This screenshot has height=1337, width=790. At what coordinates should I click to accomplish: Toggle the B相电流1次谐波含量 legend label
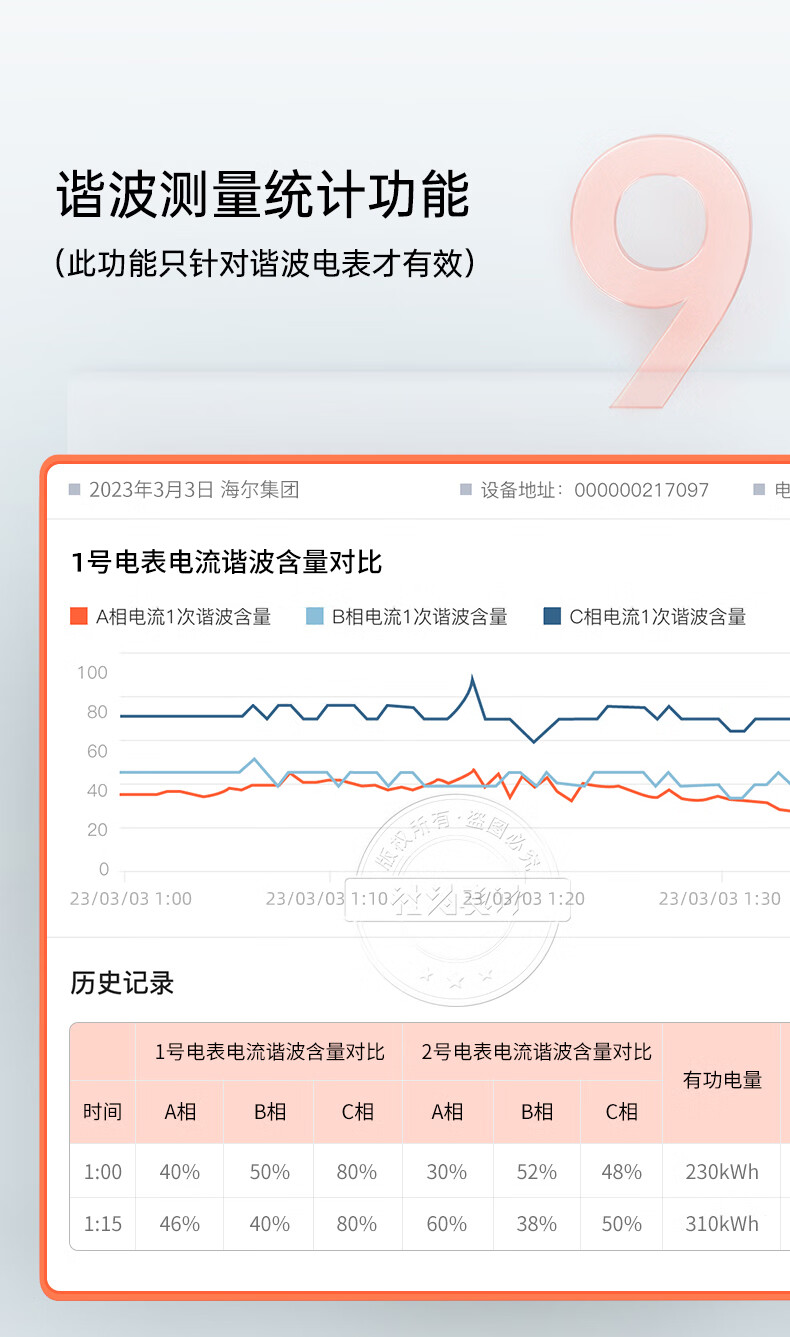(x=419, y=617)
